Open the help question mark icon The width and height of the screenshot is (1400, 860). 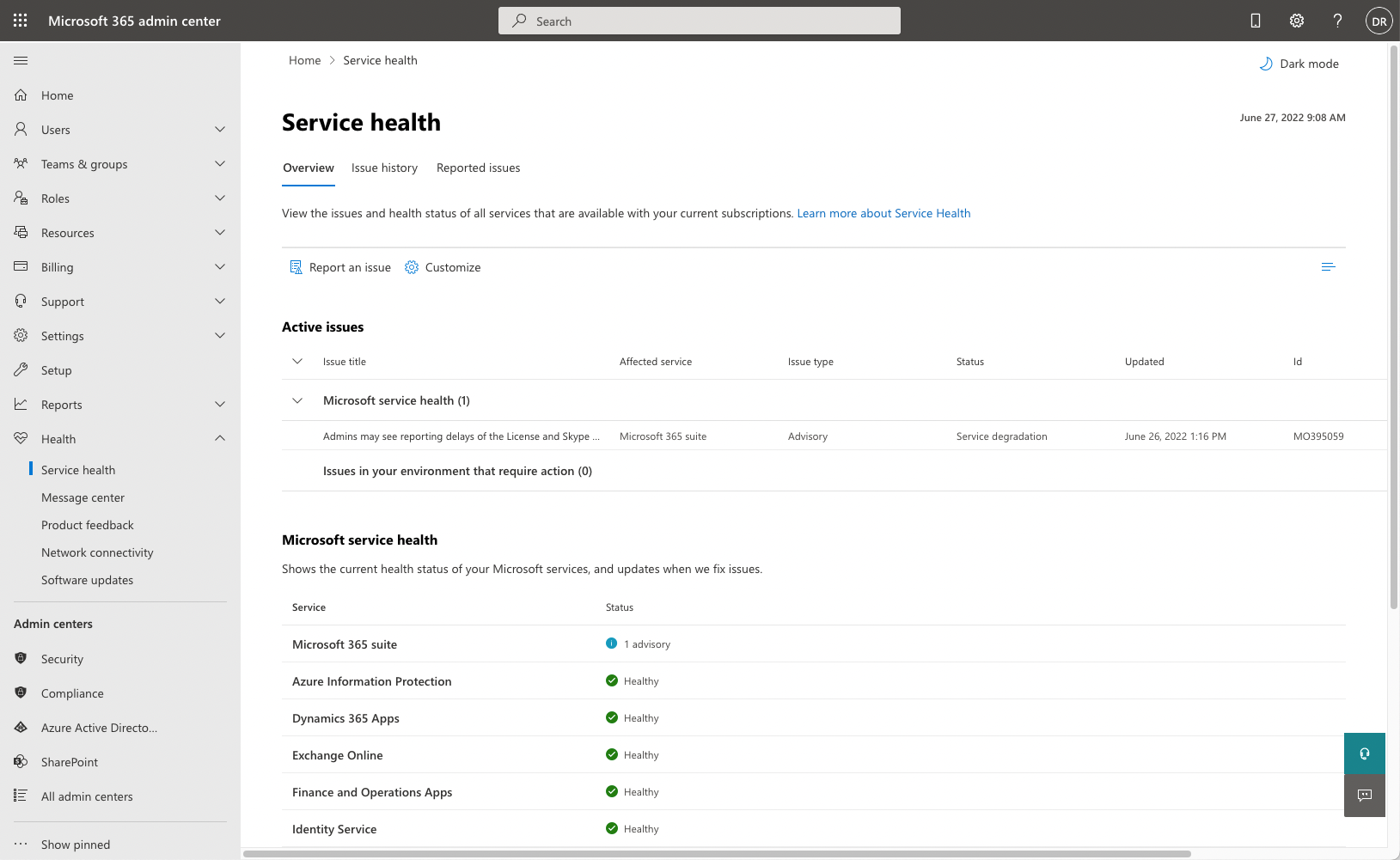coord(1337,21)
